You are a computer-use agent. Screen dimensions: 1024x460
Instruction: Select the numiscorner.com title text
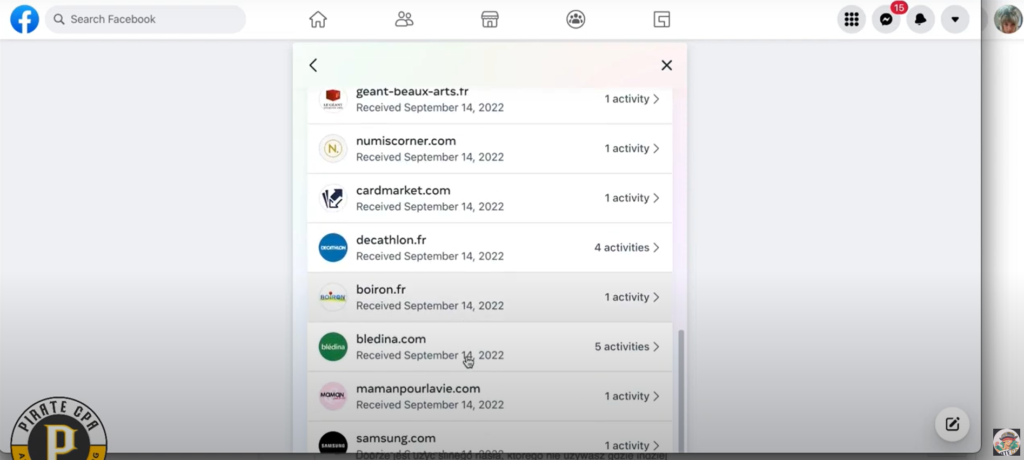click(x=406, y=141)
